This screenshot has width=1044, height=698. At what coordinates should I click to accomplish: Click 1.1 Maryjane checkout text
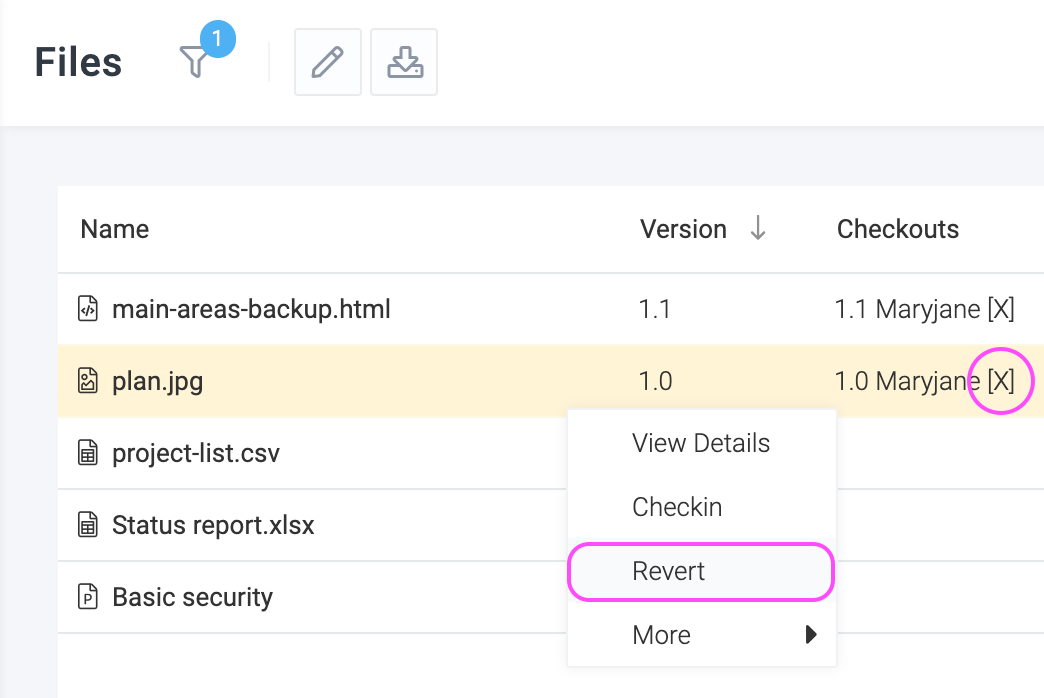pos(908,309)
